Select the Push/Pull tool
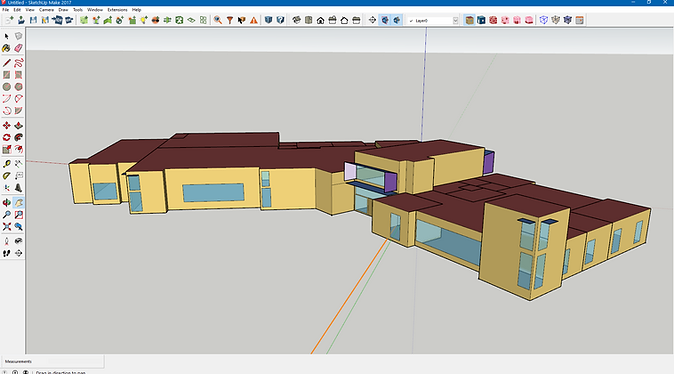Screen dimensions: 674x374 pos(18,126)
